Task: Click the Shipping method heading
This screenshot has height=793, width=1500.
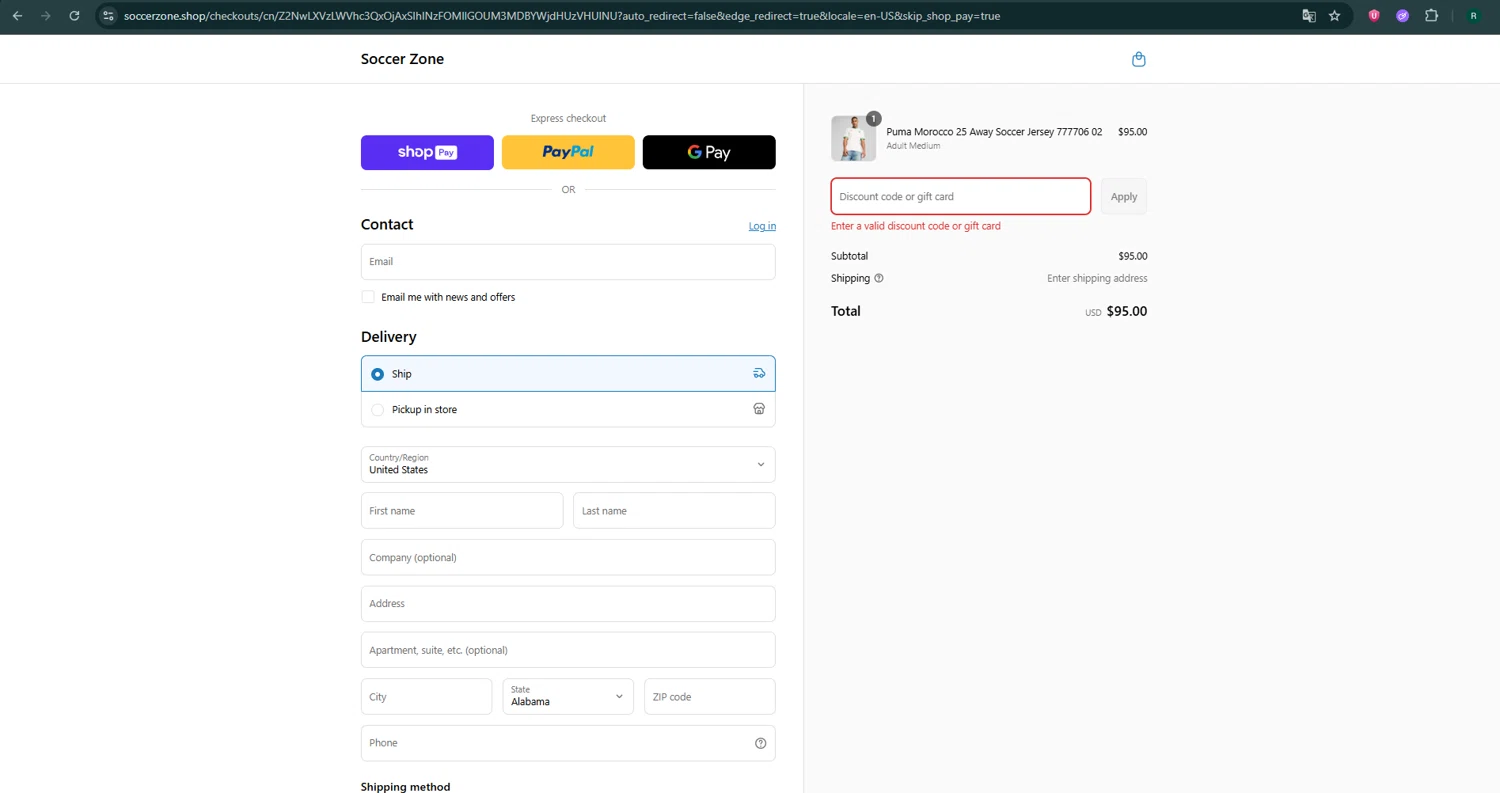Action: (405, 787)
